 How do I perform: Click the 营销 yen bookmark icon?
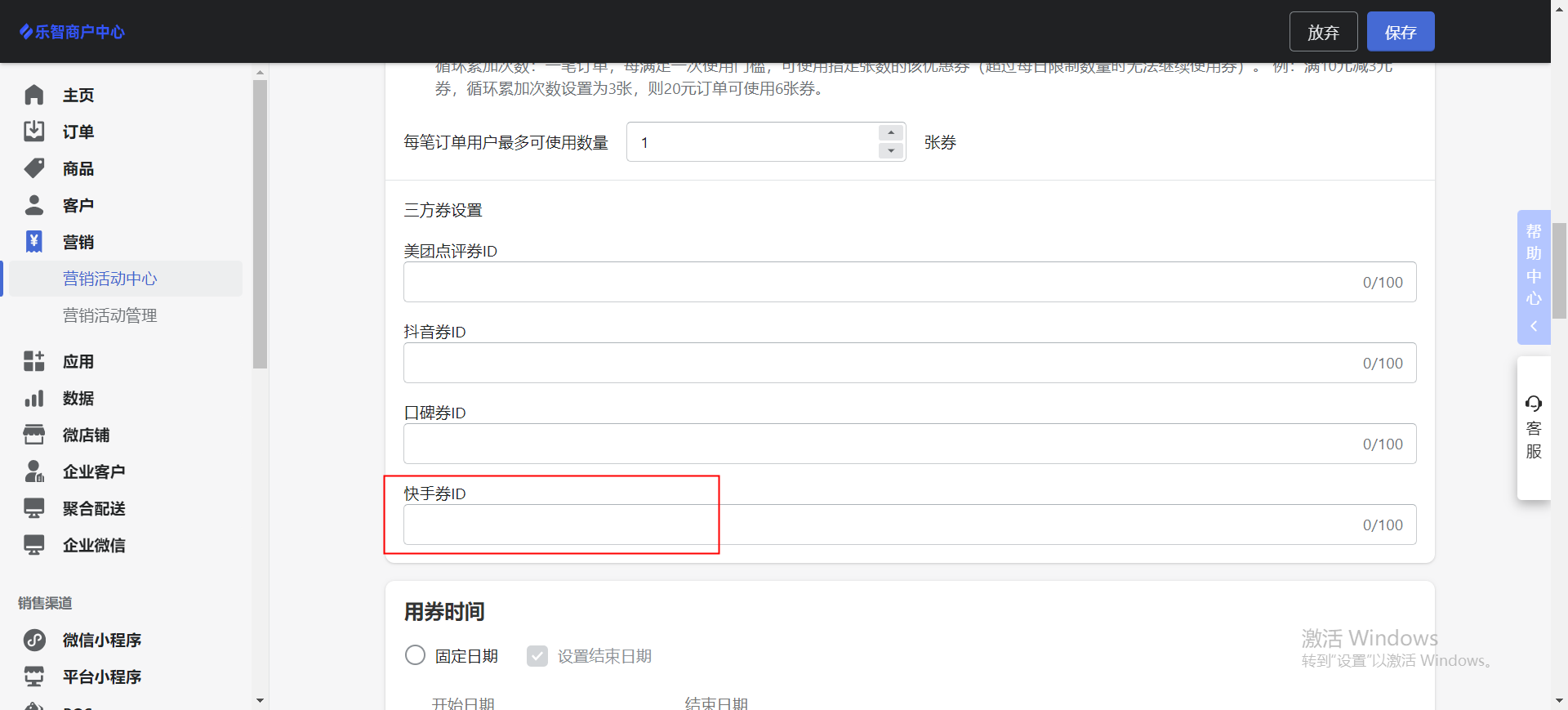(x=33, y=242)
